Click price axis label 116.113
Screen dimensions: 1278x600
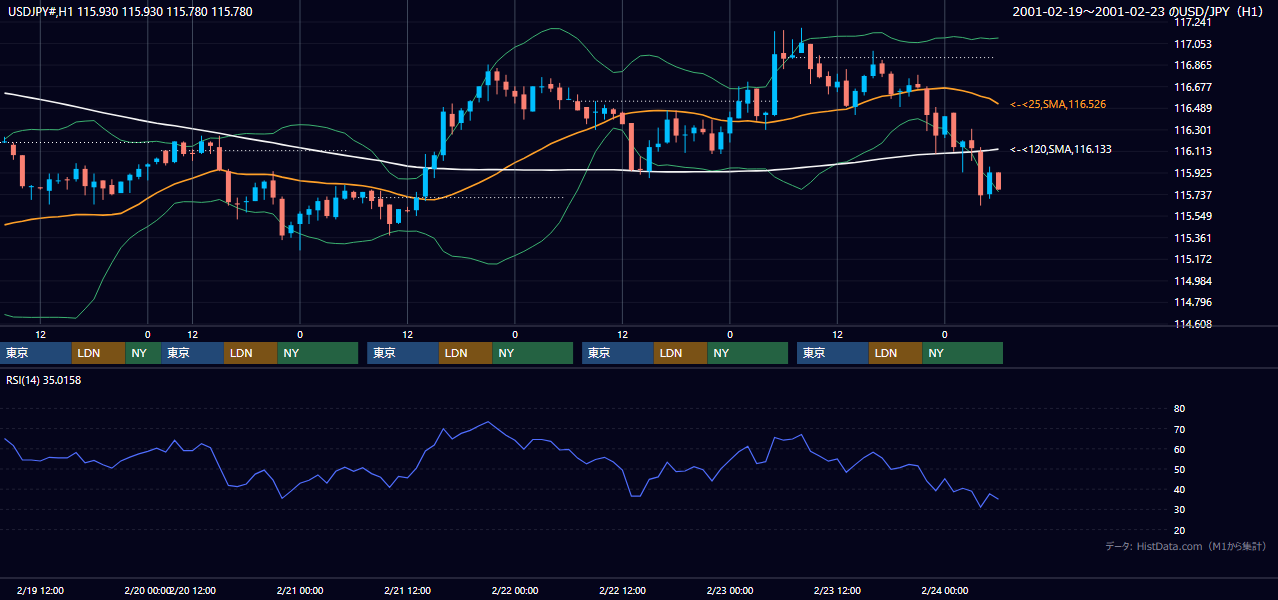tap(1192, 151)
